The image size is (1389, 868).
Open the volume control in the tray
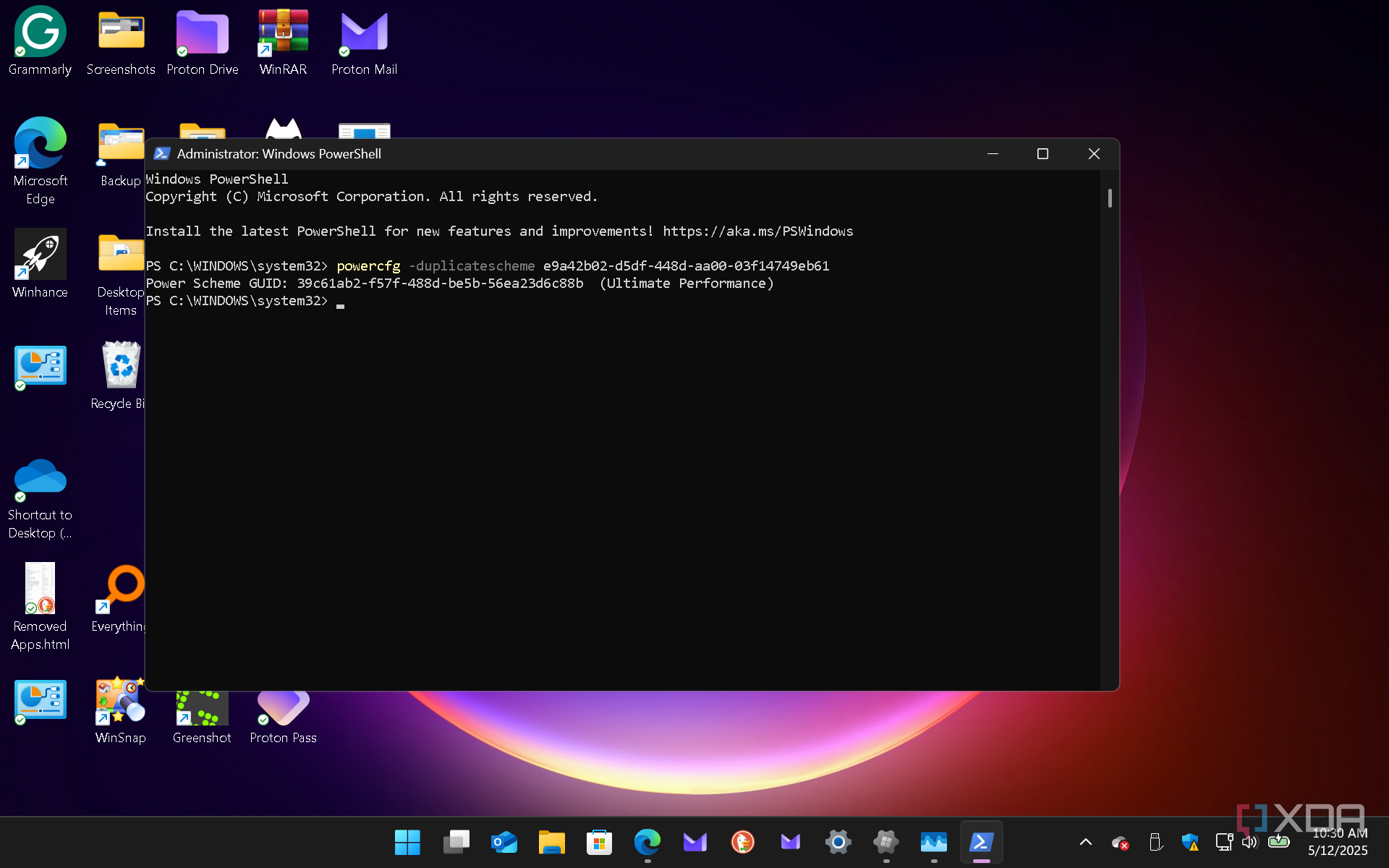tap(1249, 842)
